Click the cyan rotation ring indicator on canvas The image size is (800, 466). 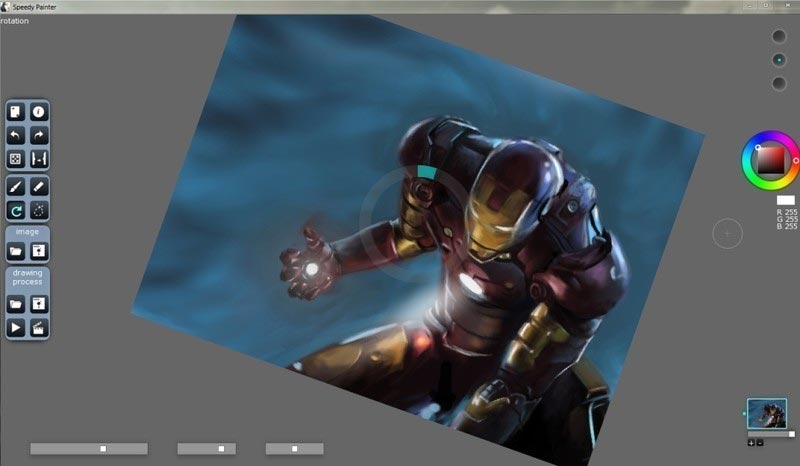[427, 173]
